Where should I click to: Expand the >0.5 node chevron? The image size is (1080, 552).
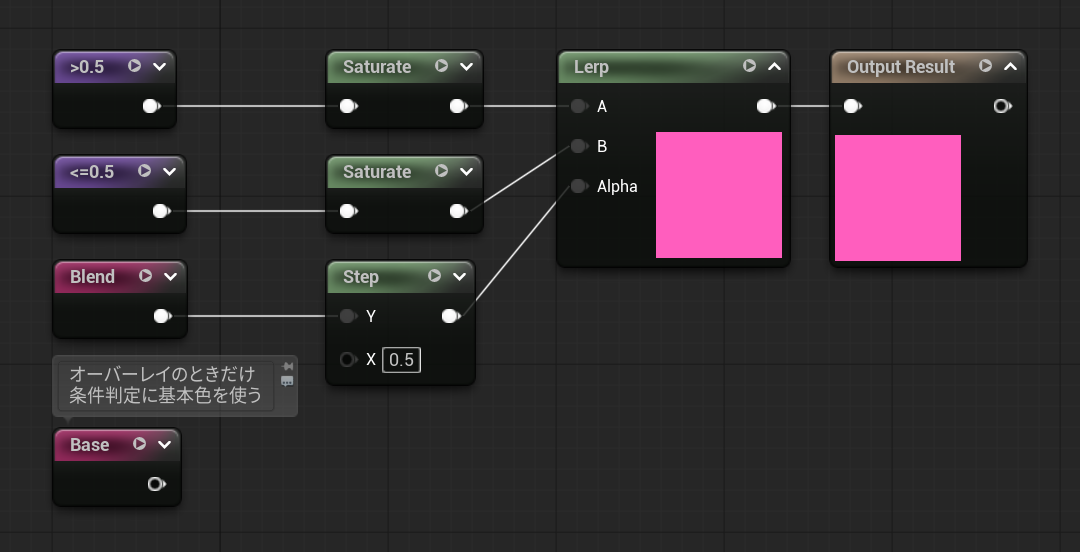[x=160, y=67]
